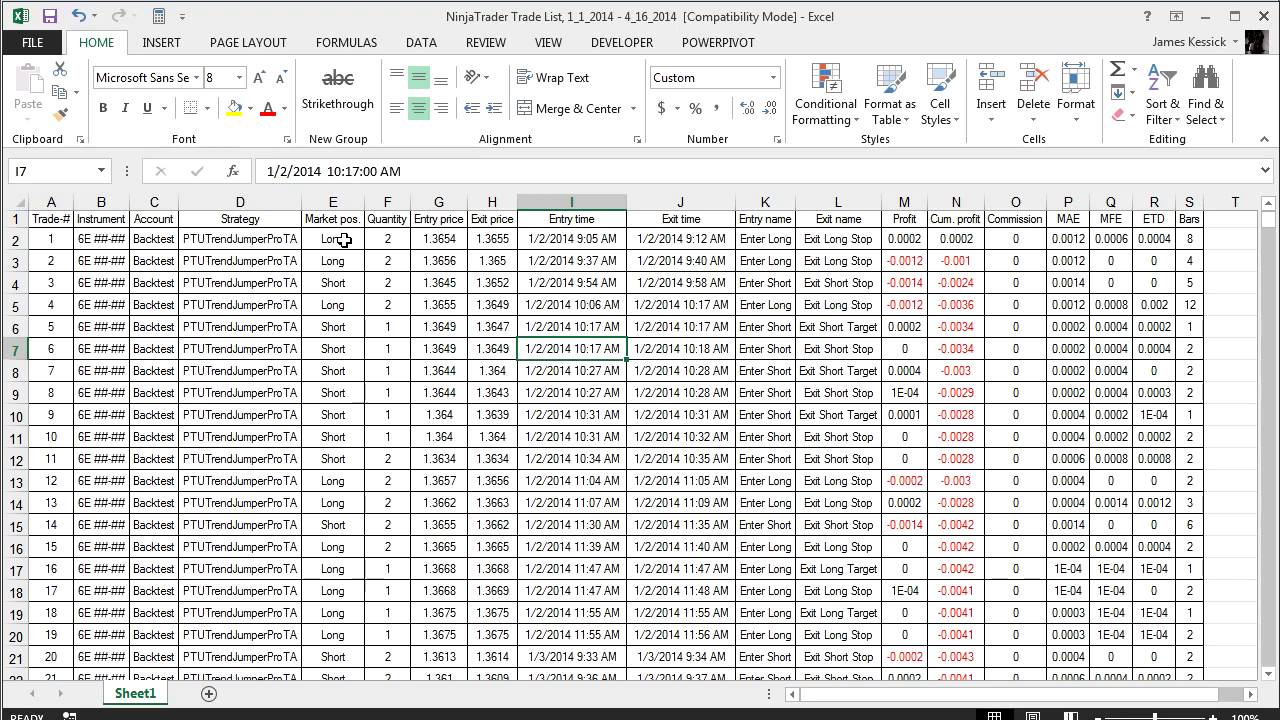Screen dimensions: 1280x720
Task: Apply Accounting dollar number format
Action: 661,108
